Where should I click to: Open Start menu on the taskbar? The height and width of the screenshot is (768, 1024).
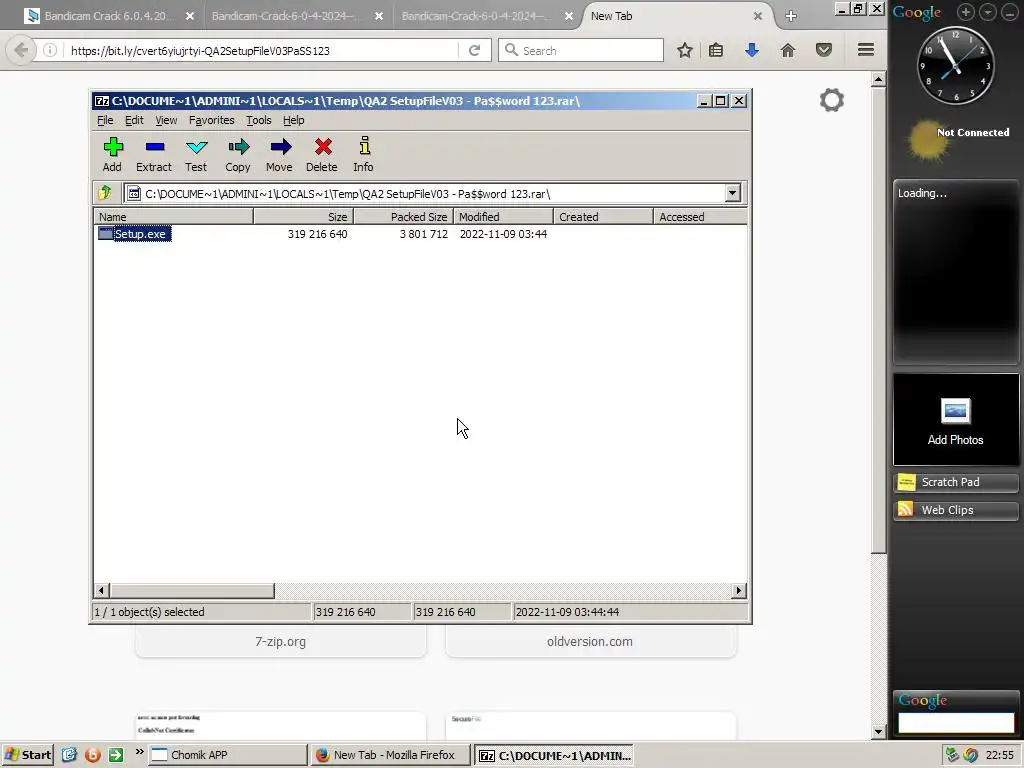(27, 755)
